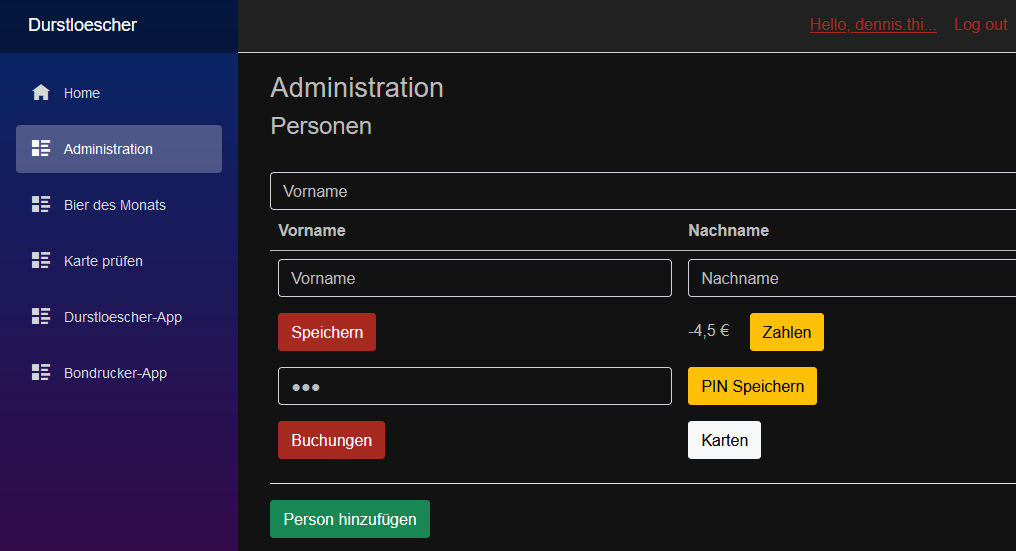The image size is (1016, 551).
Task: Click the yellow Zahlen button
Action: pyautogui.click(x=786, y=332)
